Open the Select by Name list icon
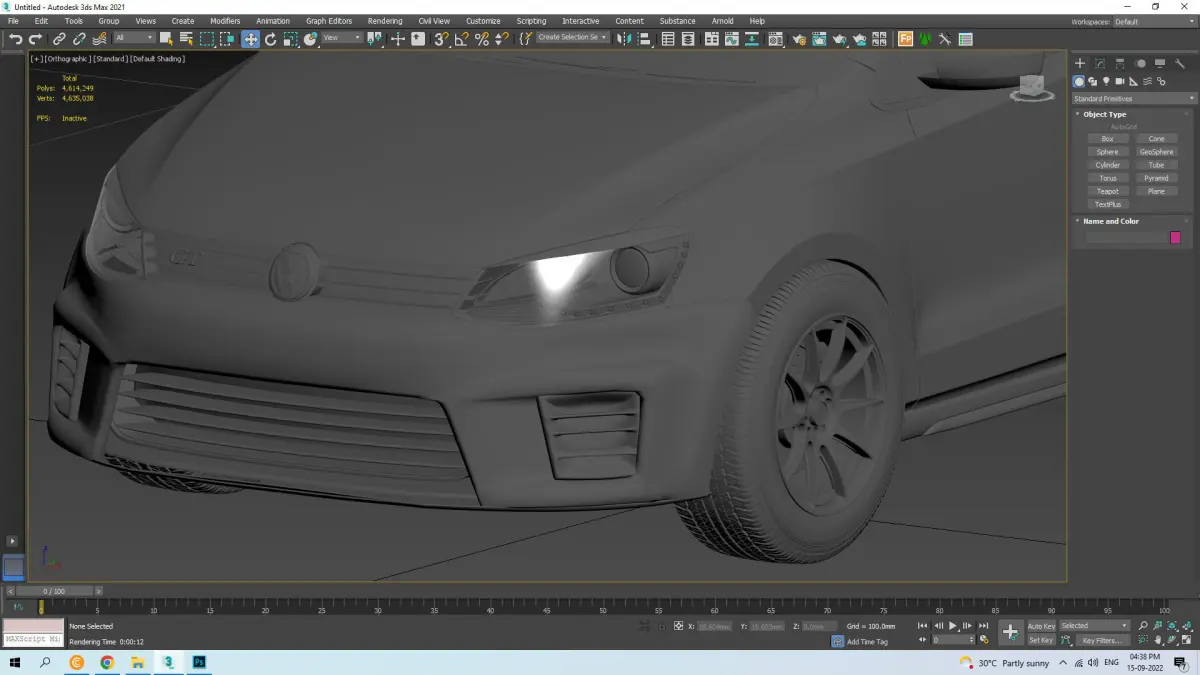This screenshot has height=675, width=1200. 186,39
